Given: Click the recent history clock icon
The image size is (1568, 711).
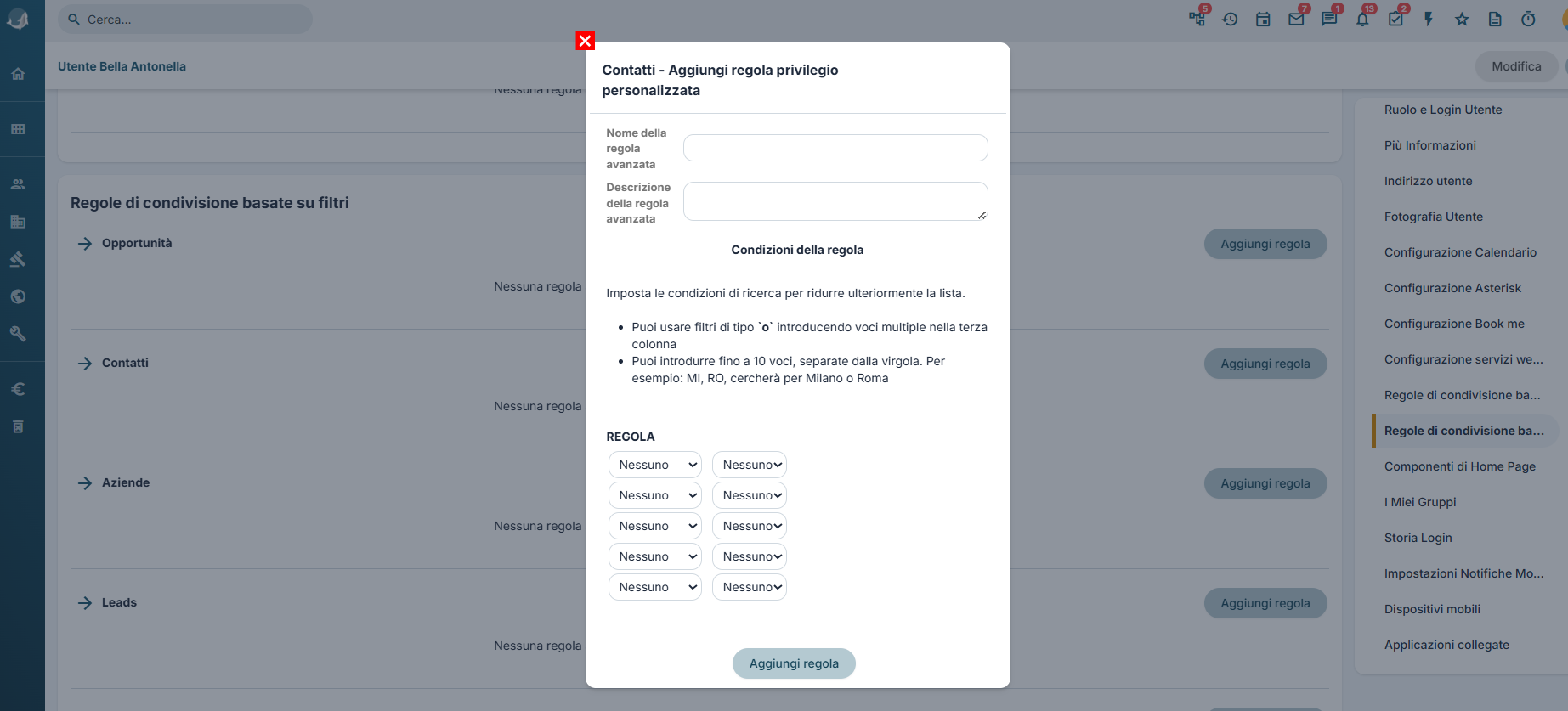Looking at the screenshot, I should click(1230, 20).
